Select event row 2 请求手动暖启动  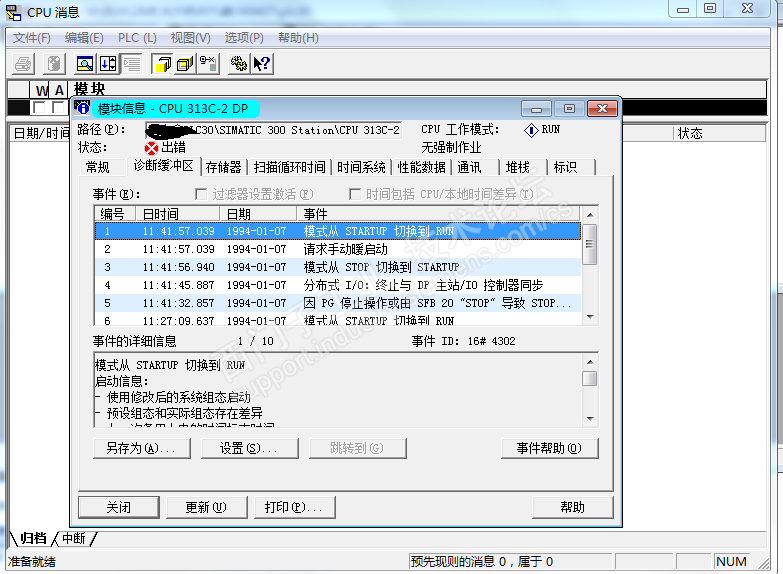[x=338, y=249]
